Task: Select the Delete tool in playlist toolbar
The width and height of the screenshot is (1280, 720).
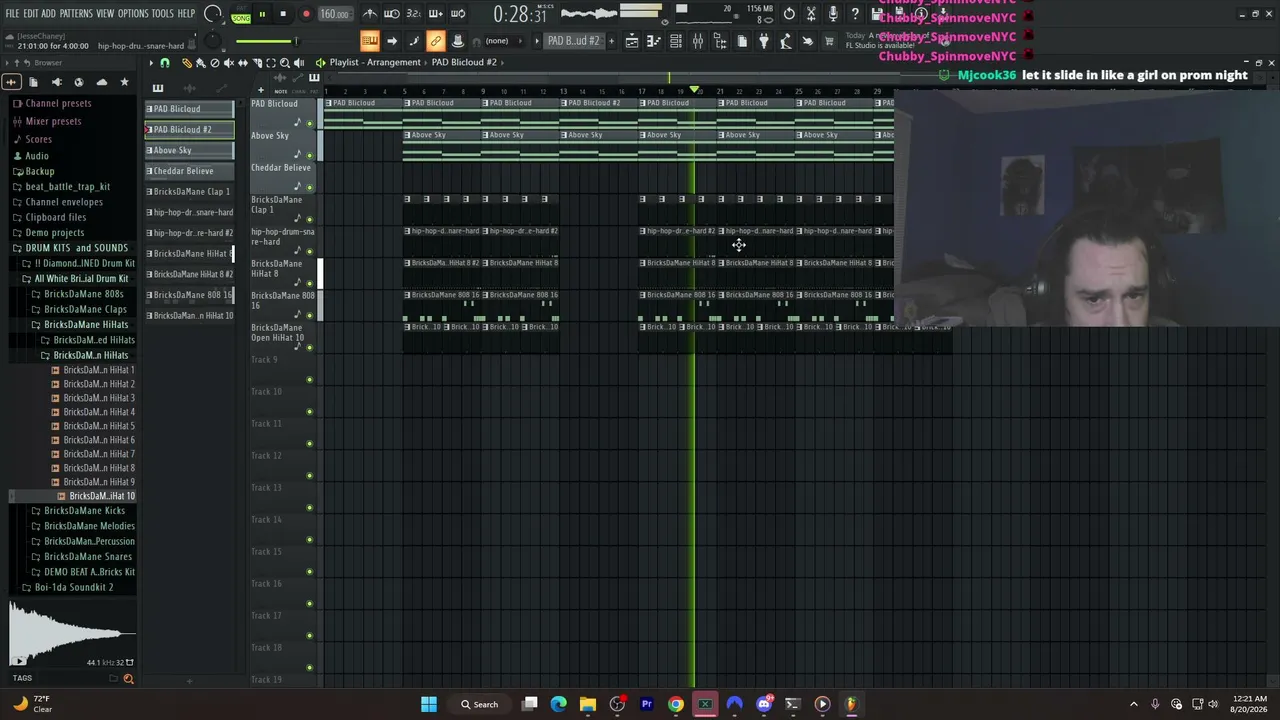Action: pos(214,62)
